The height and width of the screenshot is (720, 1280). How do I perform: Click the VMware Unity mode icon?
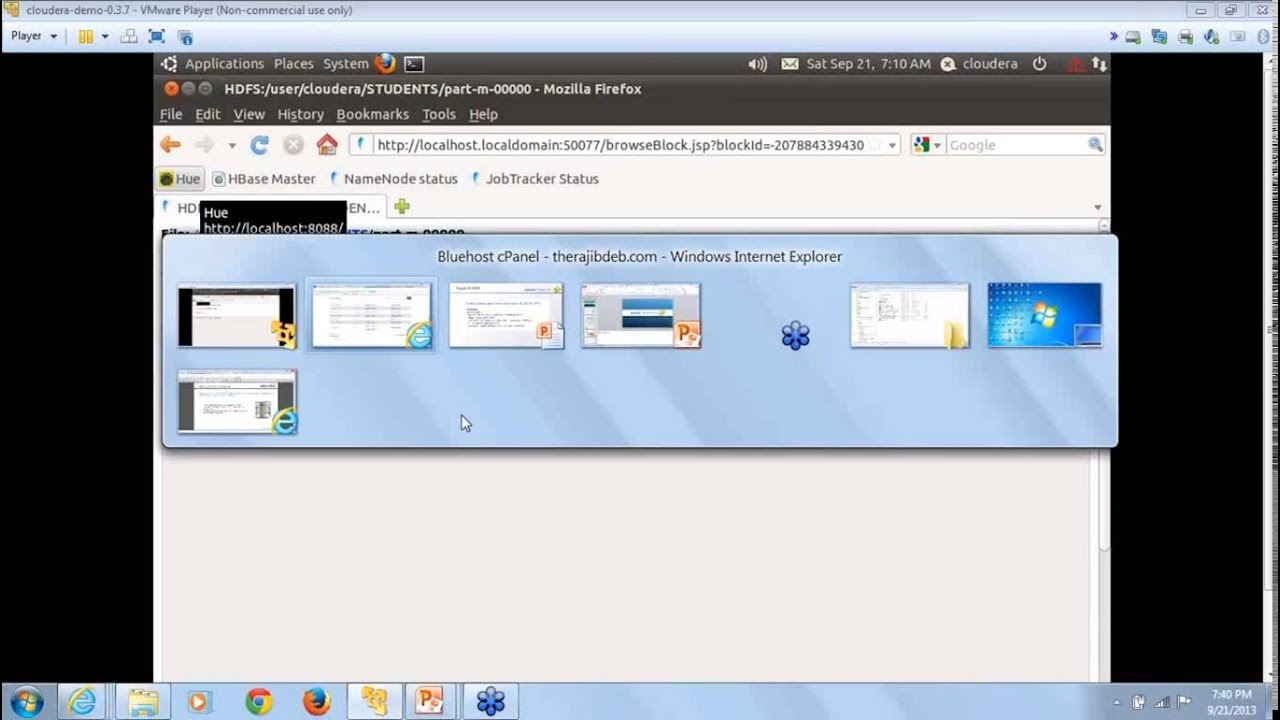(185, 36)
